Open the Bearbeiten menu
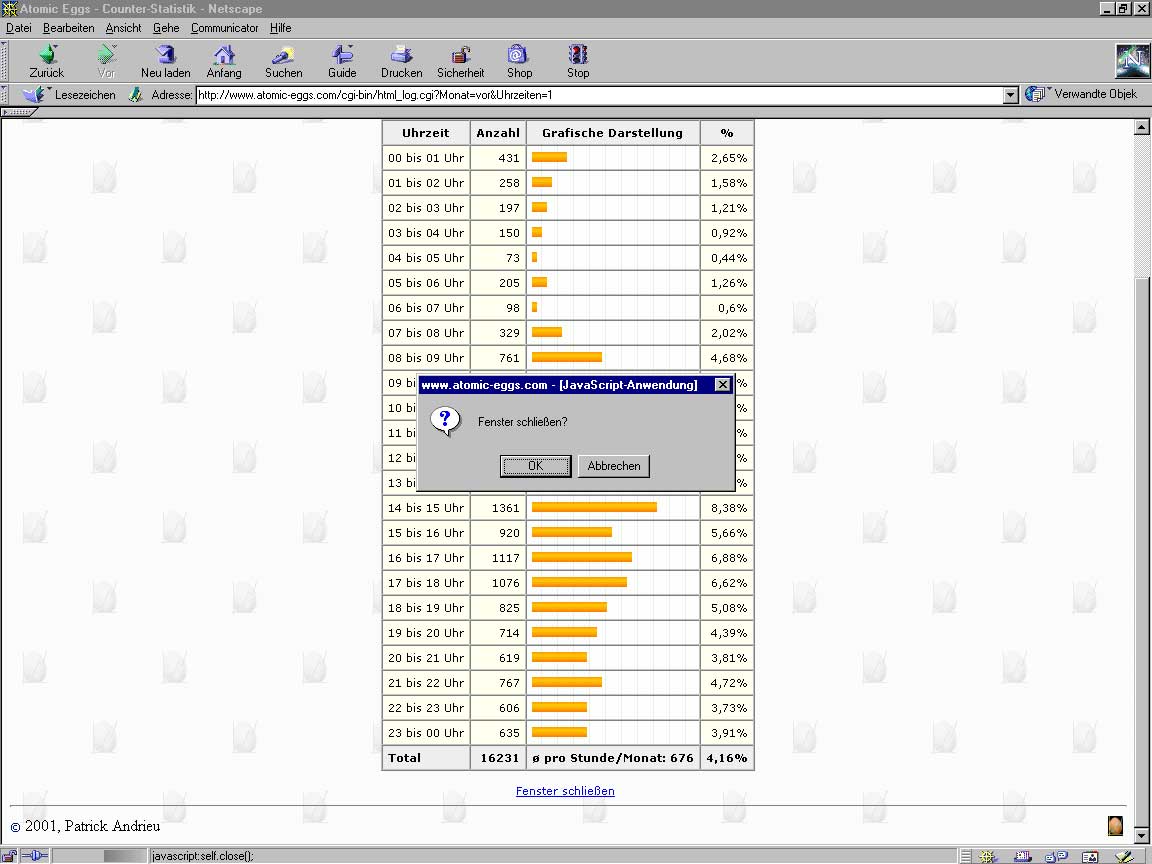Image resolution: width=1152 pixels, height=864 pixels. pos(68,28)
